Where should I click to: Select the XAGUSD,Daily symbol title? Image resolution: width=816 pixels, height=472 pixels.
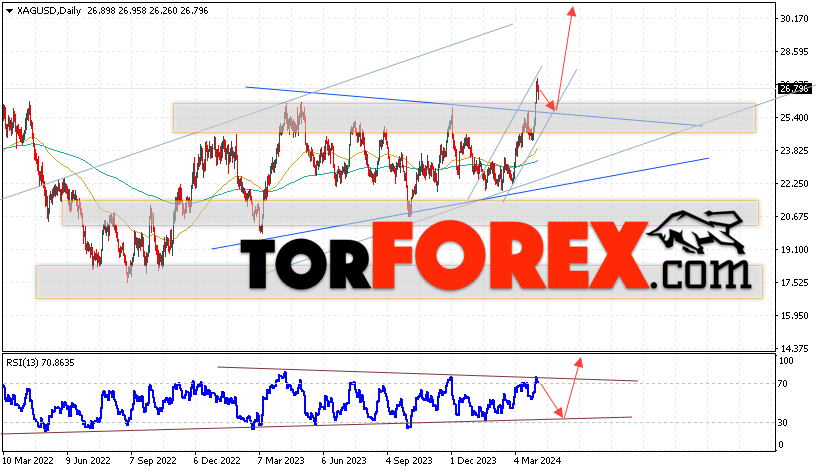49,11
